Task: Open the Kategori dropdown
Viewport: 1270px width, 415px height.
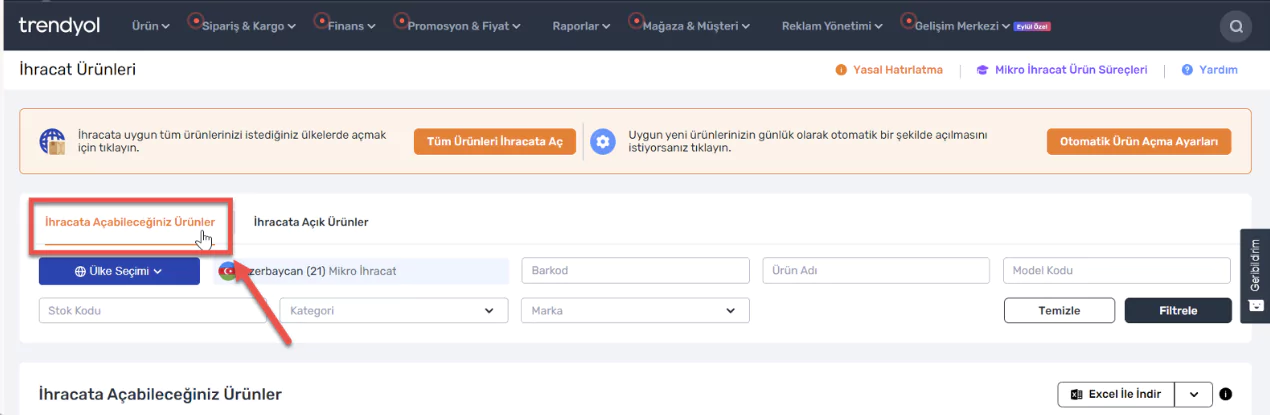Action: (x=390, y=311)
